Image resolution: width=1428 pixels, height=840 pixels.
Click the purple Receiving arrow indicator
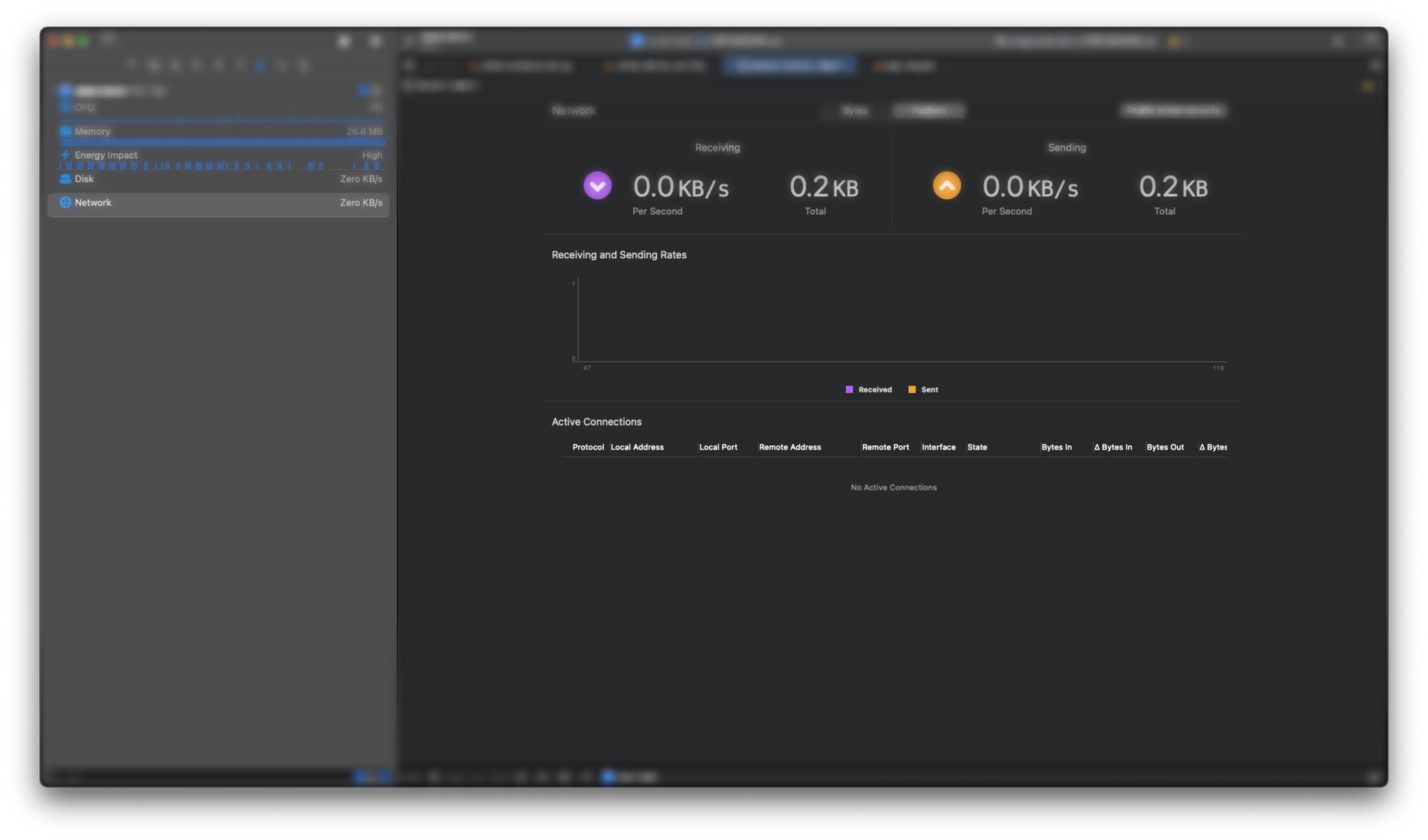coord(598,186)
